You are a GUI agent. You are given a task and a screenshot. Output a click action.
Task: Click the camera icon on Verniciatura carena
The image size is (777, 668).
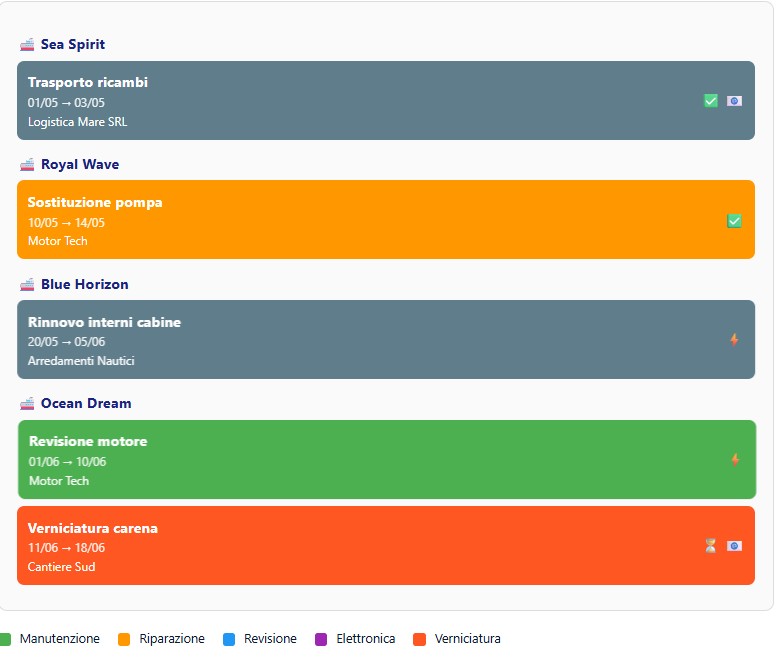click(734, 546)
